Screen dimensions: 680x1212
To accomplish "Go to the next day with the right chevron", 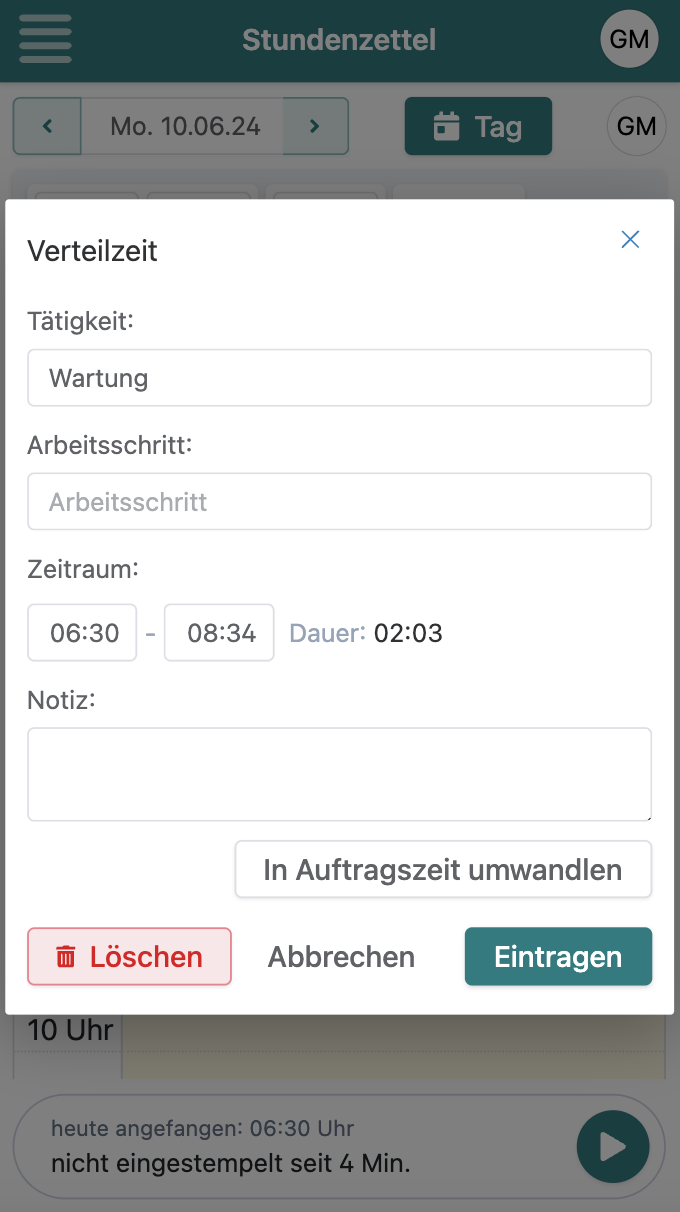I will click(x=315, y=126).
